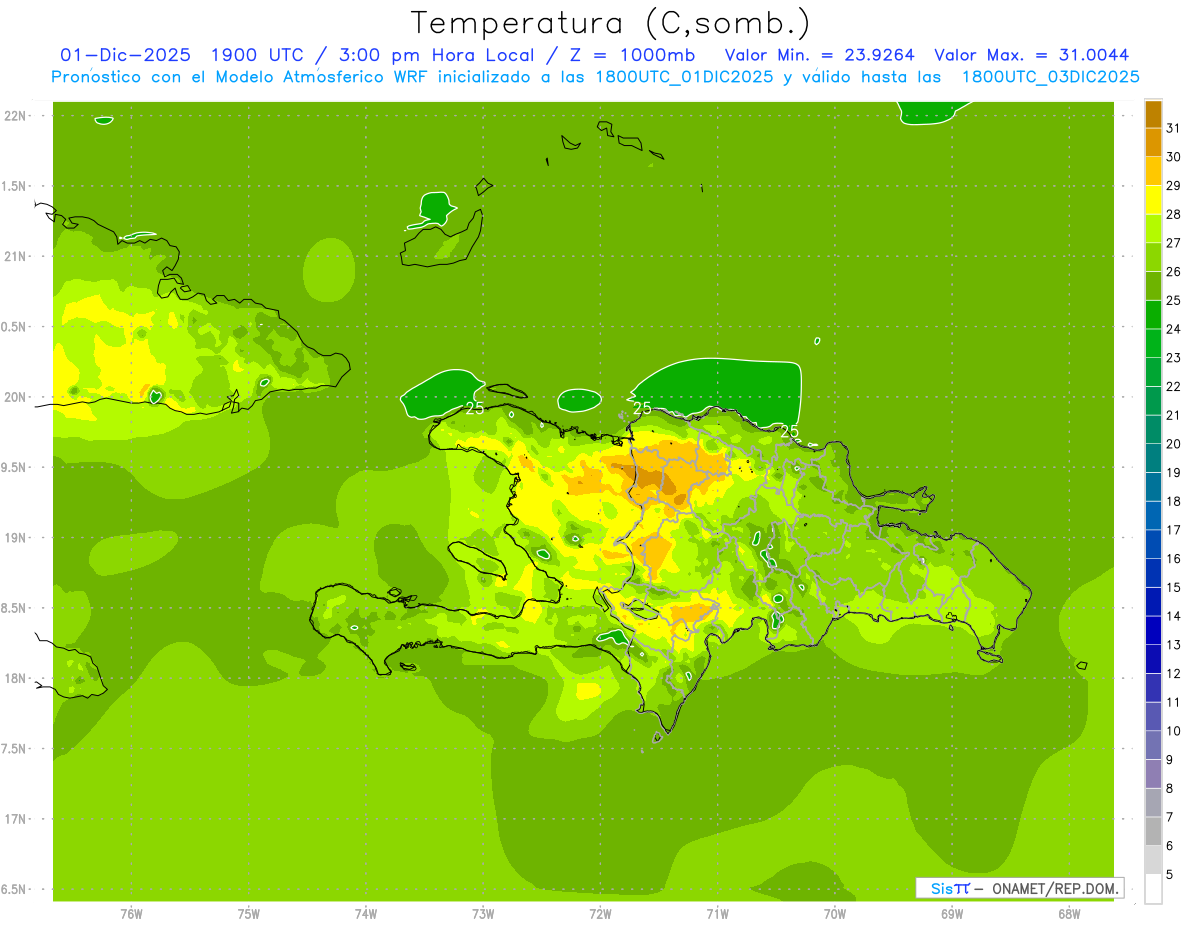The width and height of the screenshot is (1200, 927).
Task: Click legend color band between 24 and 25
Action: point(1153,315)
